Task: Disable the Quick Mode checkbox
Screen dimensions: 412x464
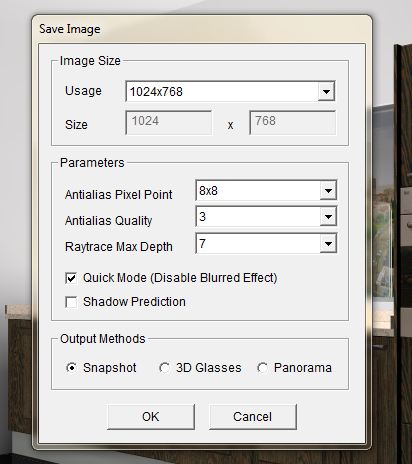Action: pos(71,278)
